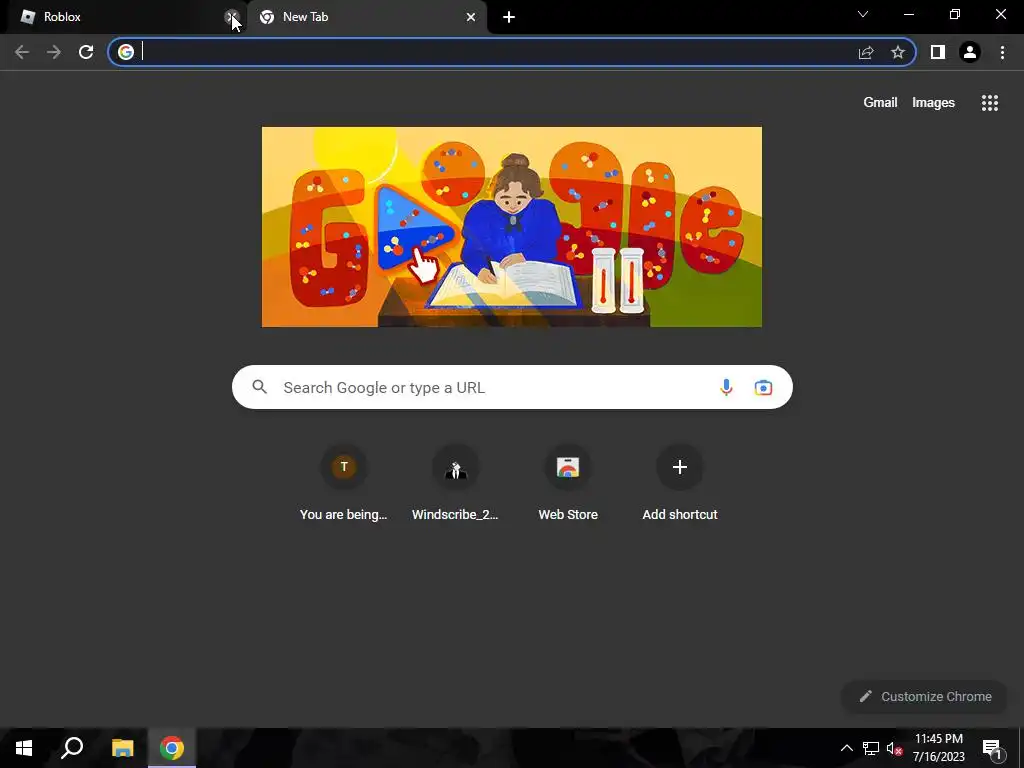Open the Google apps grid
Screen dimensions: 1024x768
(990, 103)
